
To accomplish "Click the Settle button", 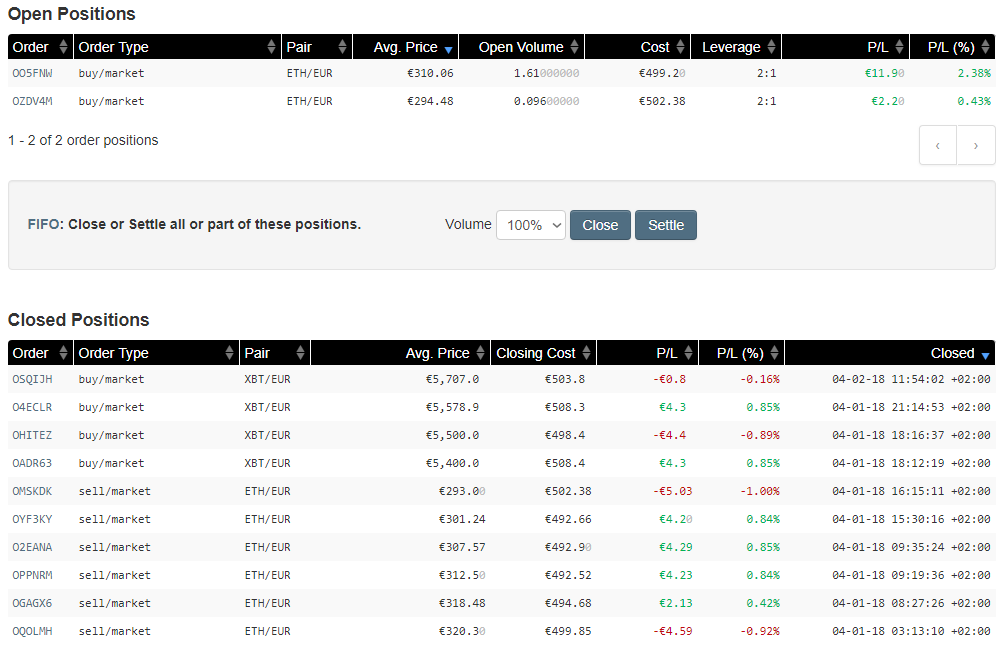I will (666, 225).
